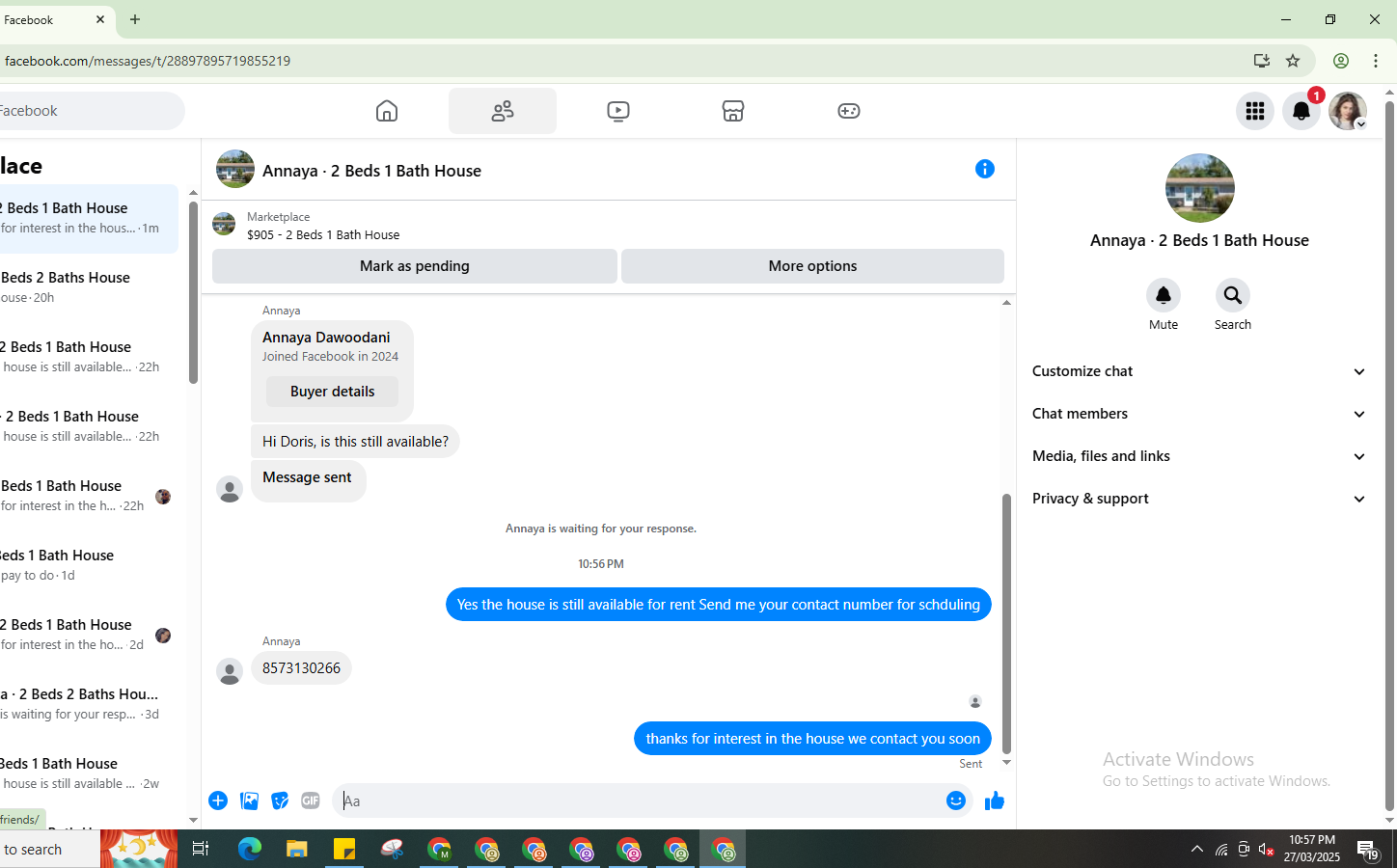Bookmark this page with the star icon
Image resolution: width=1397 pixels, height=868 pixels.
click(1293, 61)
